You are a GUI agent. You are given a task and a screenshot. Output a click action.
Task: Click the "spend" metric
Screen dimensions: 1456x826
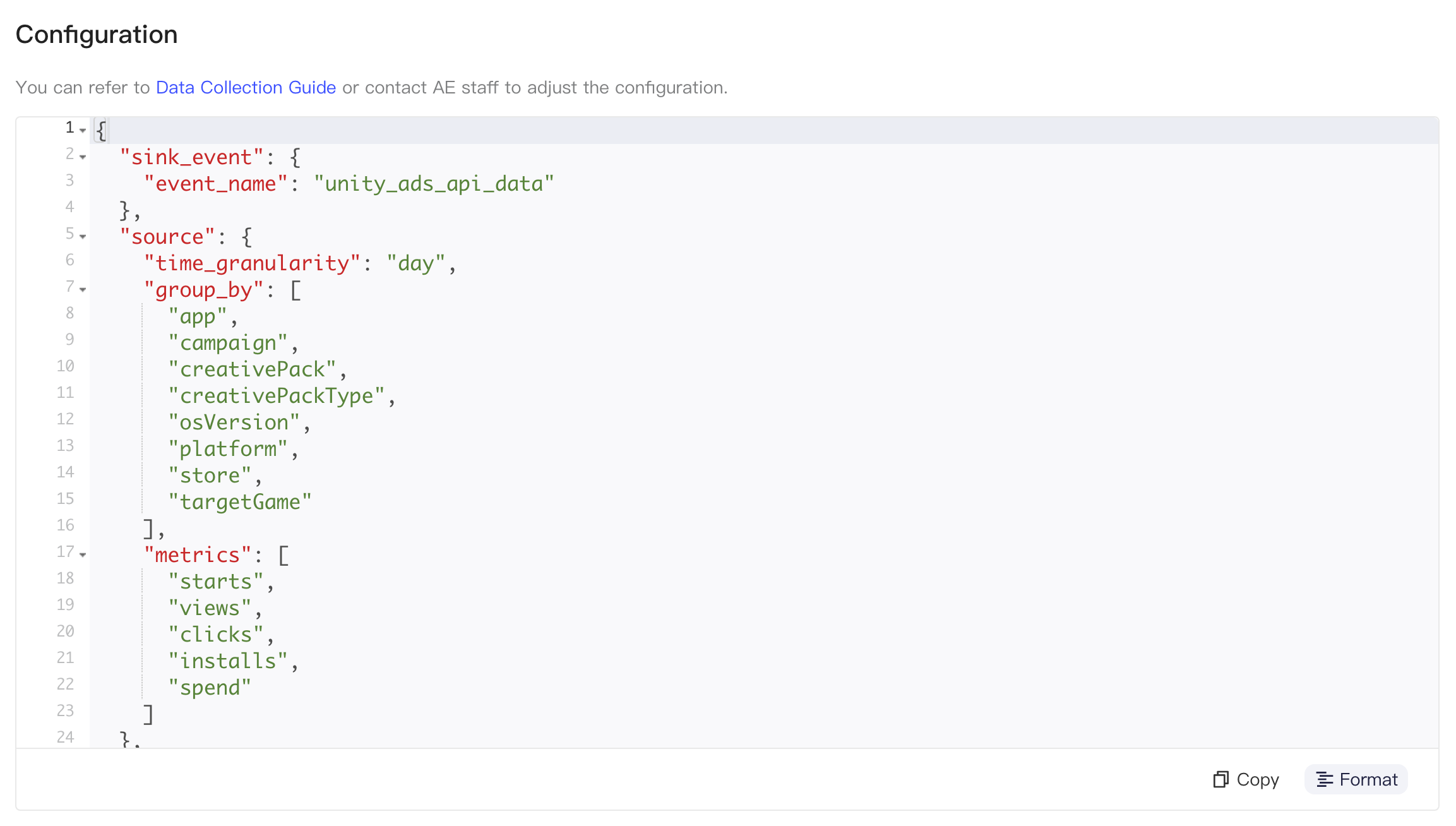pos(210,688)
